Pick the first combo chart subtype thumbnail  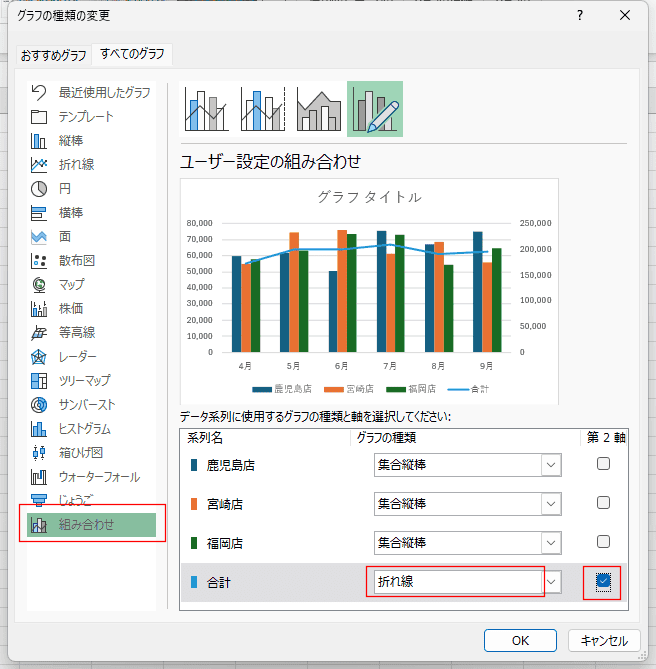[207, 109]
